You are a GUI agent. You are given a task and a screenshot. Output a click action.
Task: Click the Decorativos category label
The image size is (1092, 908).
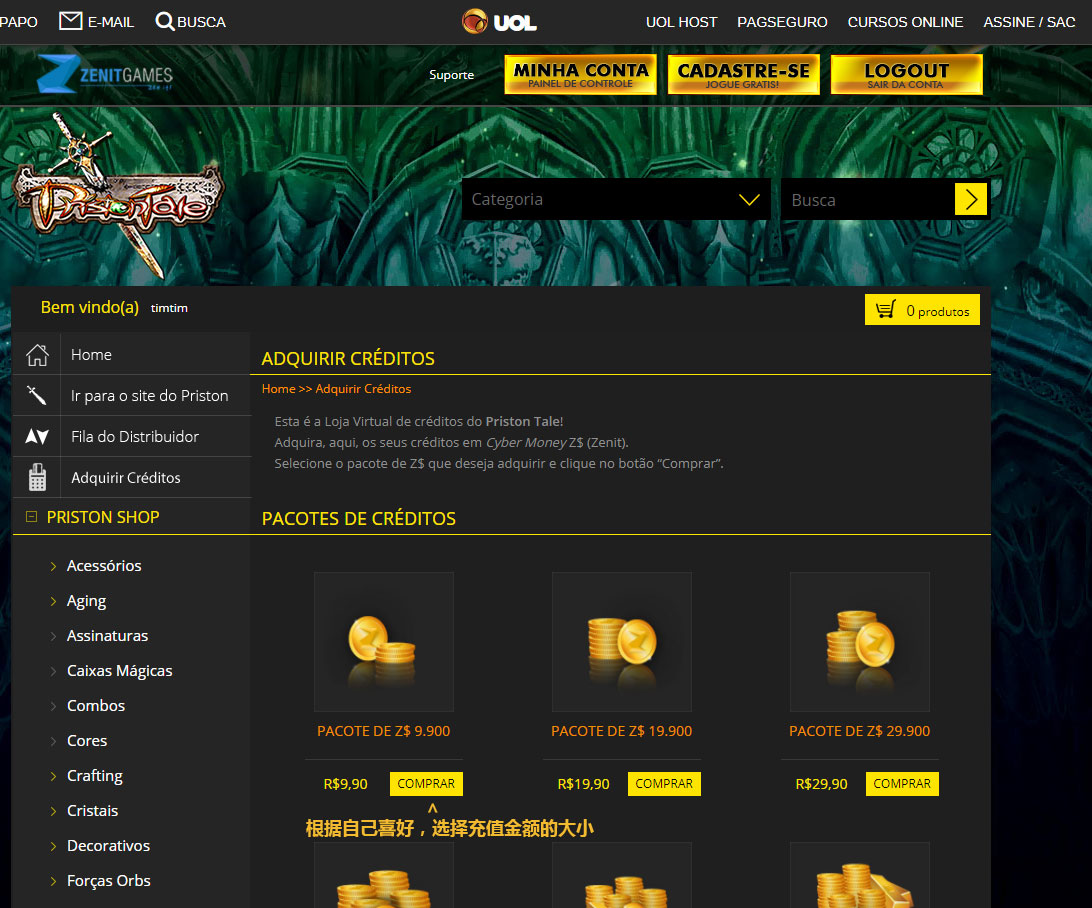click(109, 846)
